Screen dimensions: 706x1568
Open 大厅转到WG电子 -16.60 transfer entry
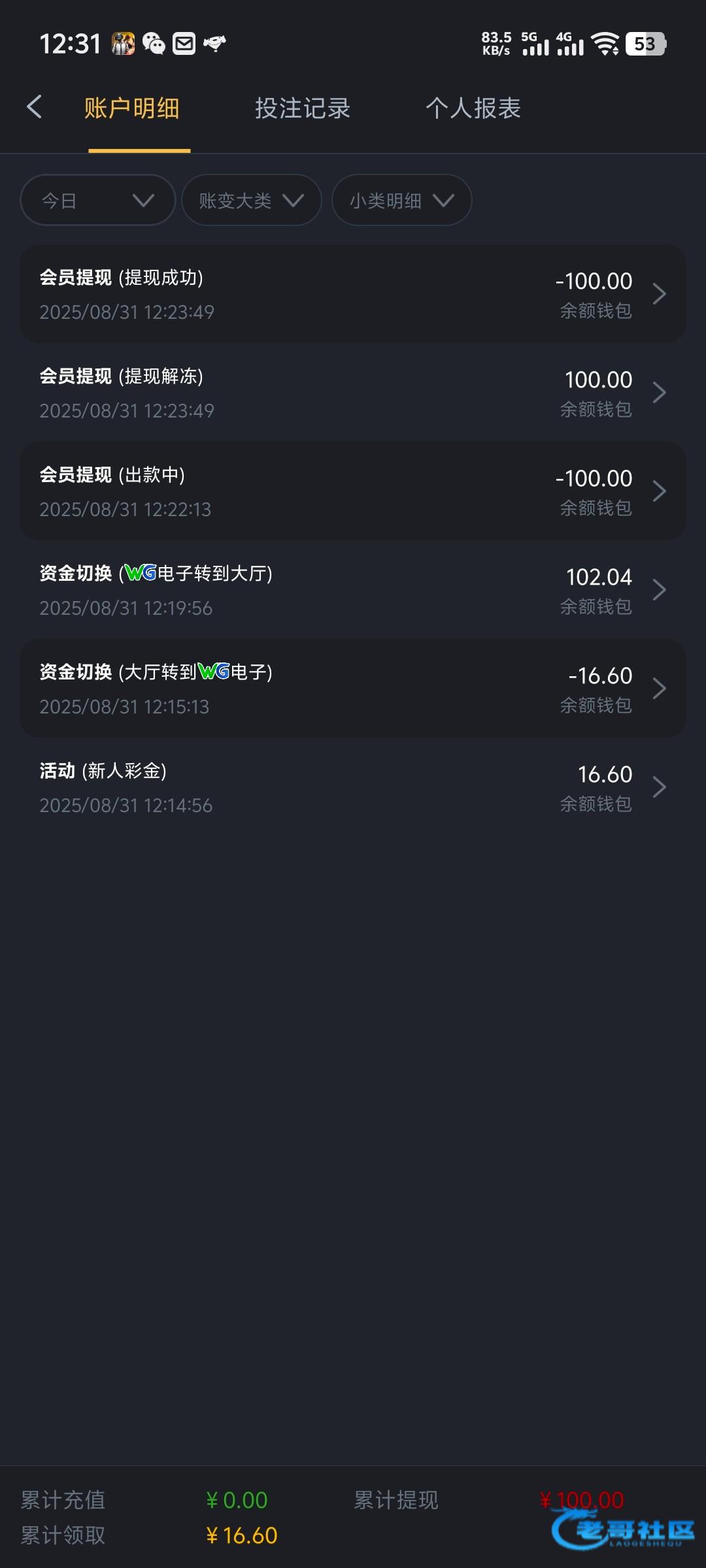[353, 689]
